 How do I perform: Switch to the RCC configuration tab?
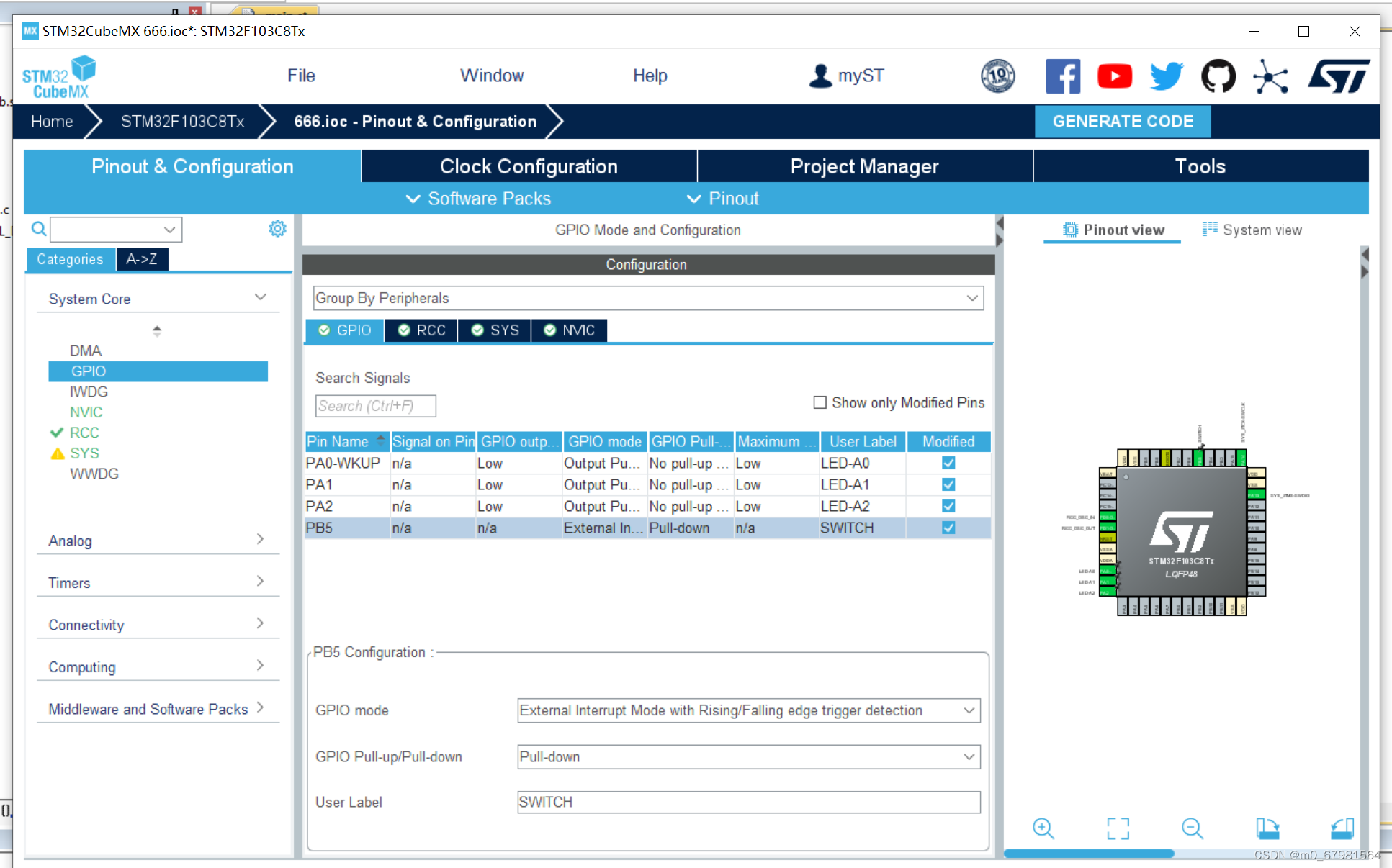(x=421, y=330)
